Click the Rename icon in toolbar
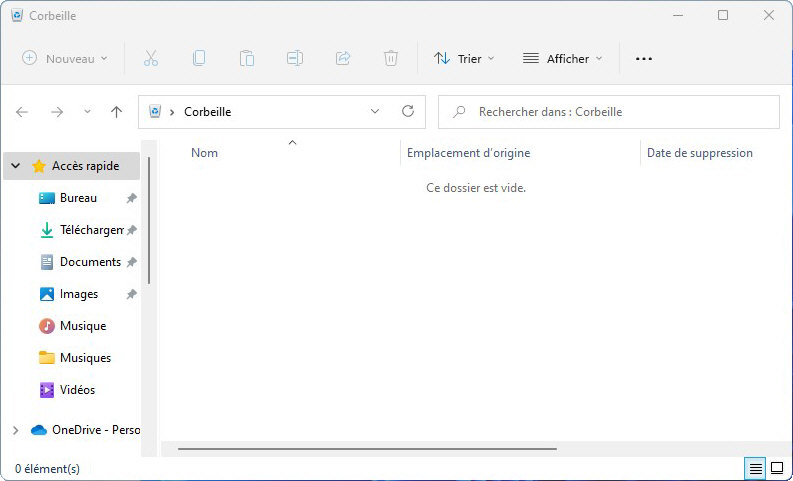The image size is (793, 481). click(295, 59)
